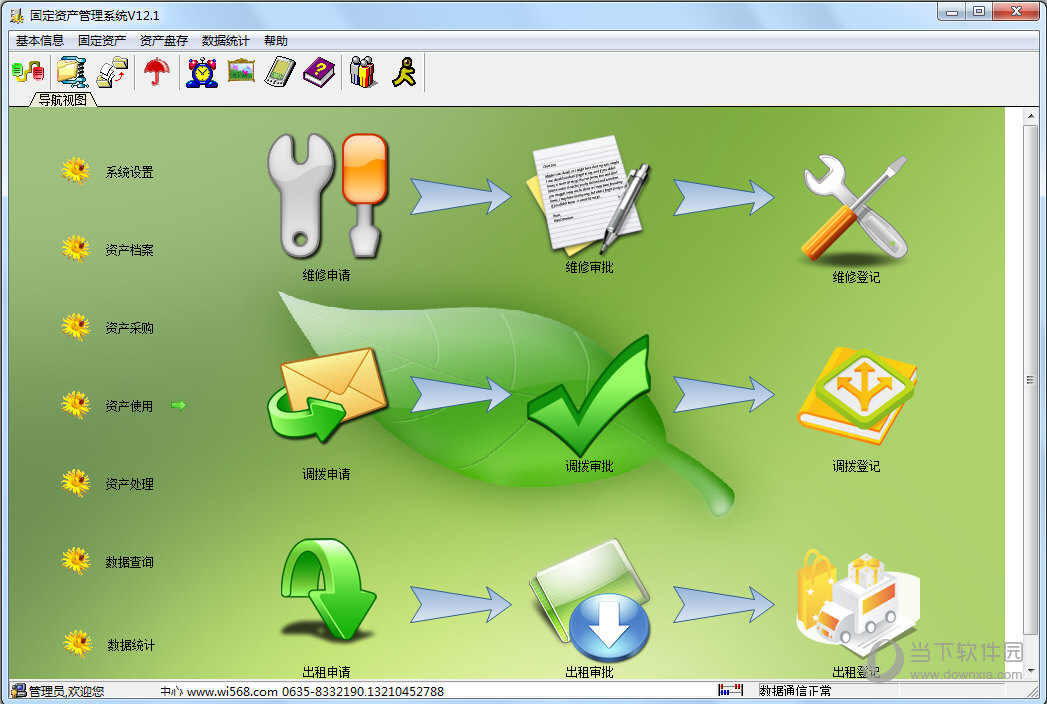Open the 维修登记 crossed tools icon

pos(856,208)
